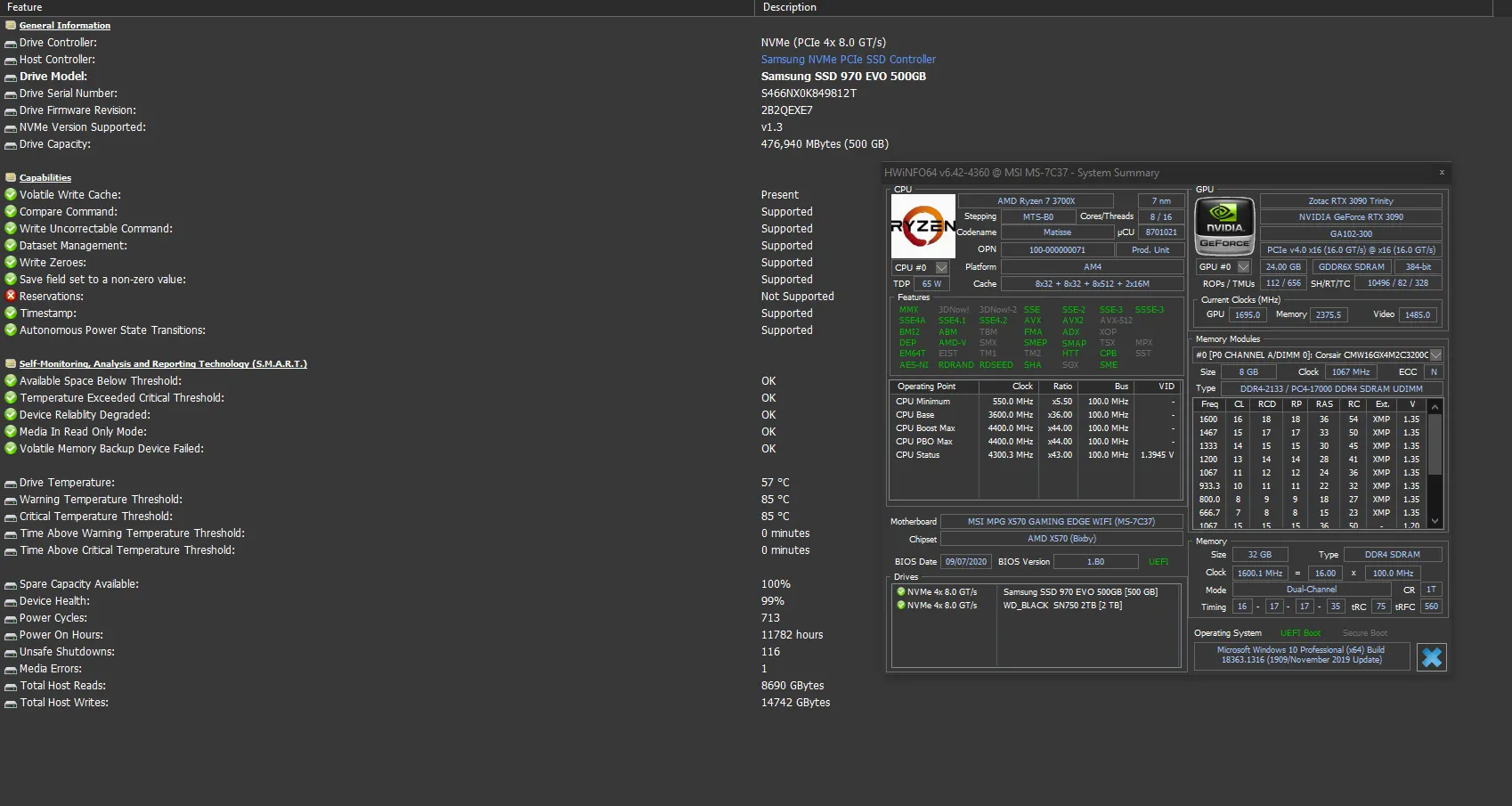
Task: Click the PCIe v4.0 x16 bus field
Action: (1351, 250)
